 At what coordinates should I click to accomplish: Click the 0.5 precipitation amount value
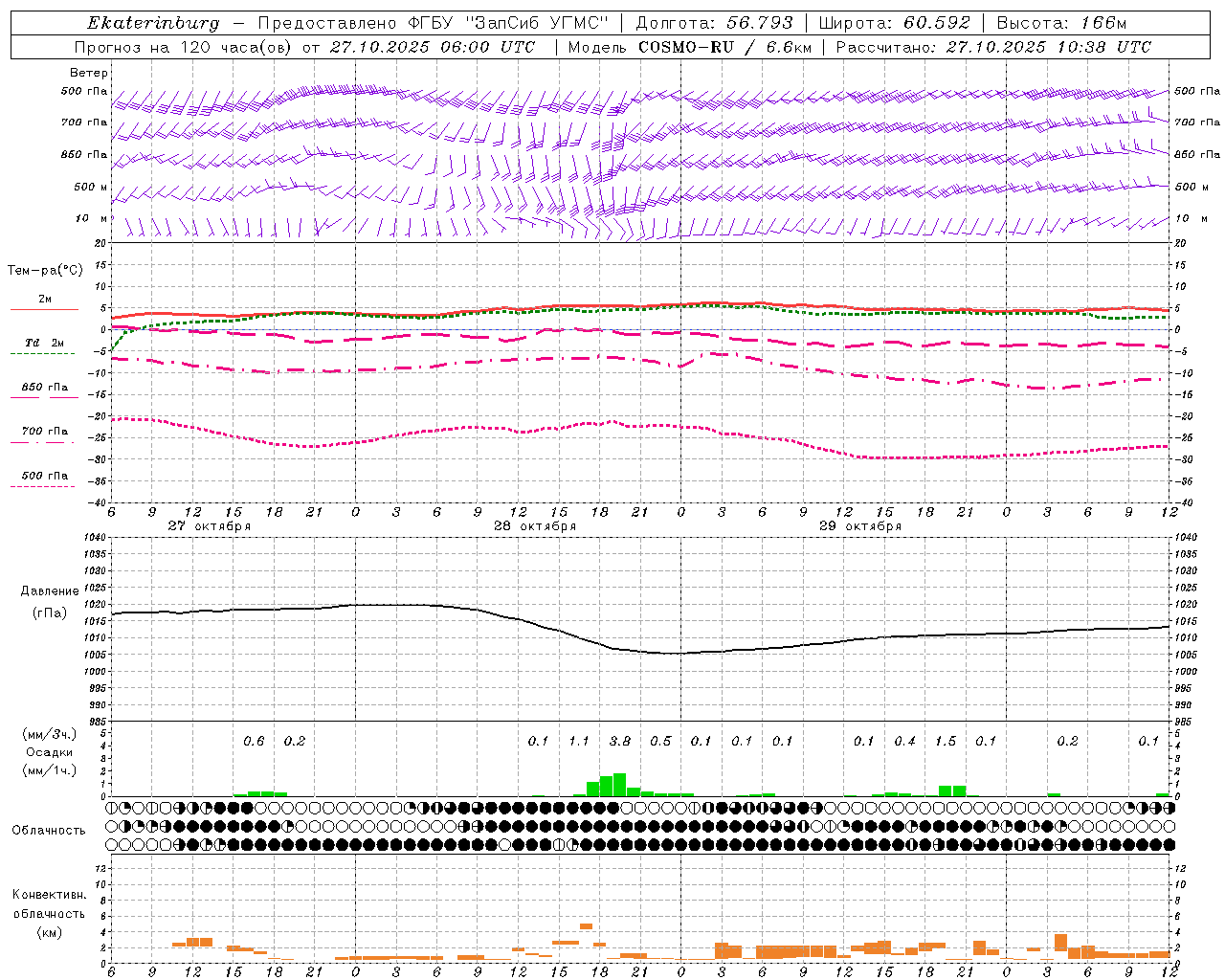[660, 742]
